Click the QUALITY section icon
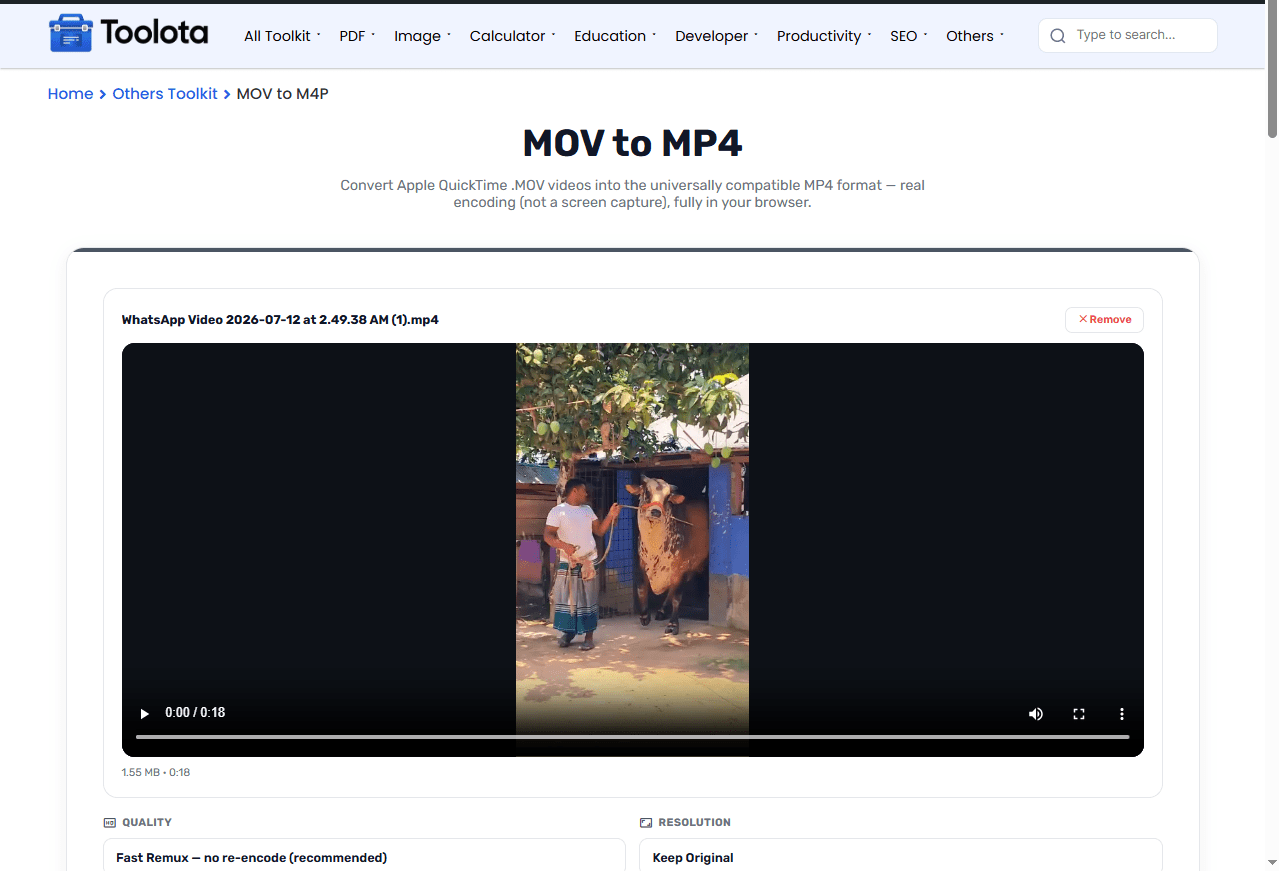 110,823
